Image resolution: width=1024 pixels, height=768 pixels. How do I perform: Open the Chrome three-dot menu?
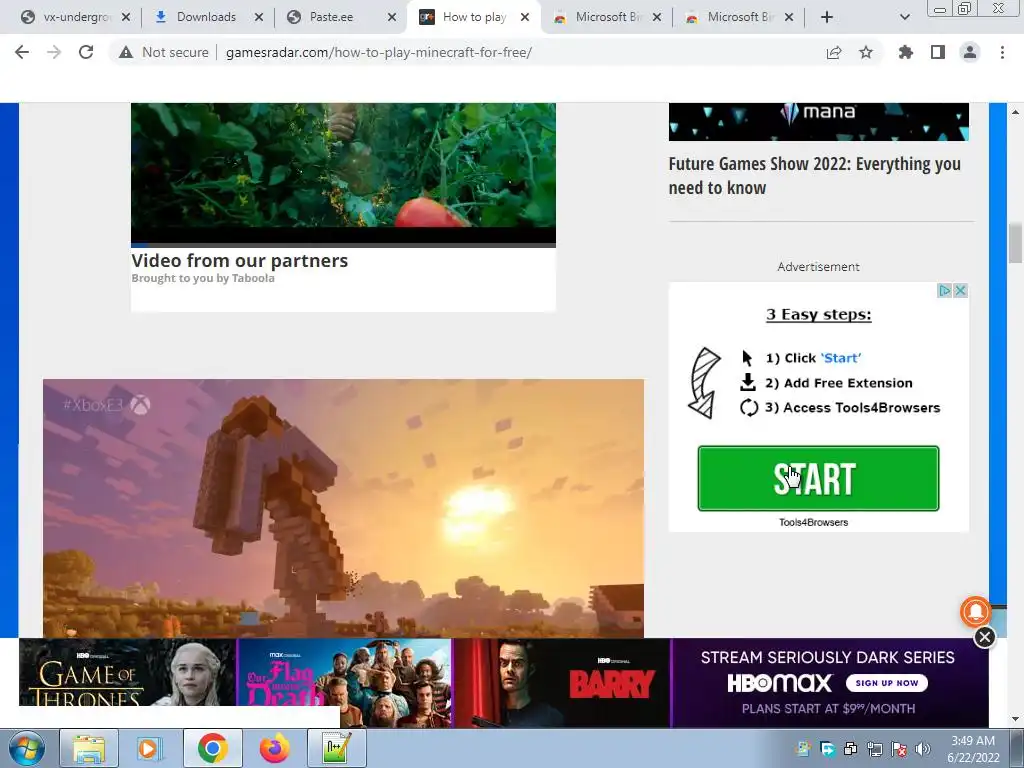point(1002,52)
